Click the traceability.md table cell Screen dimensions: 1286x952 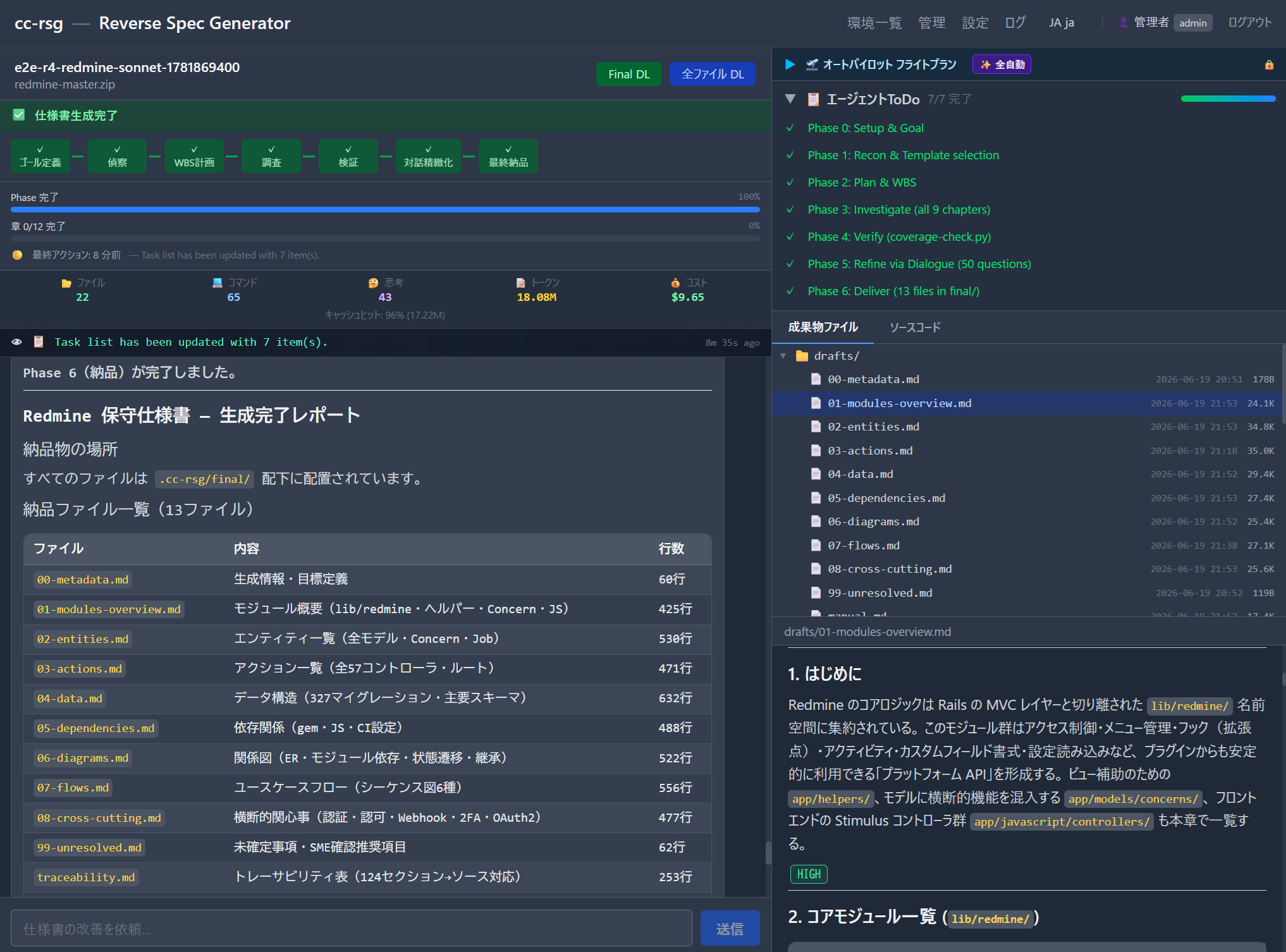(86, 877)
